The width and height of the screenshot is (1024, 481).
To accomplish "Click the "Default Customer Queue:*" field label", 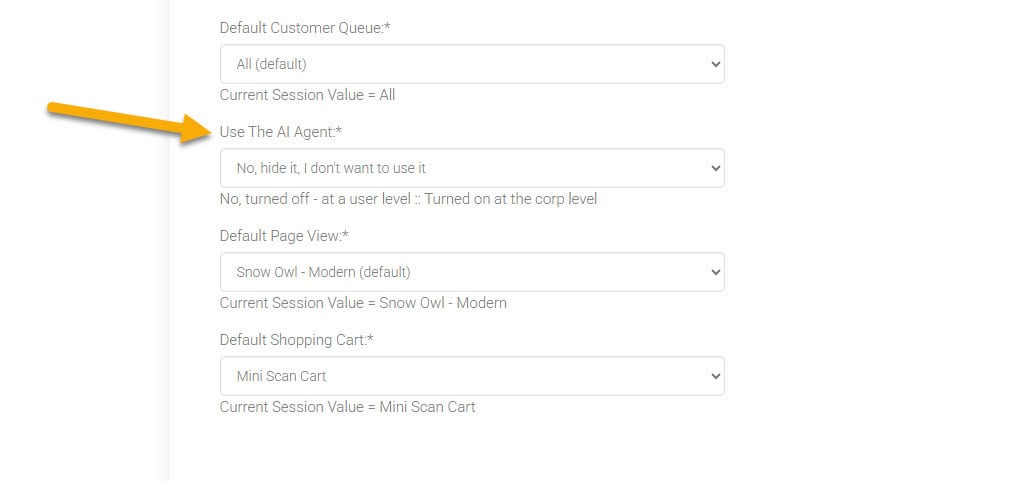I will [305, 28].
